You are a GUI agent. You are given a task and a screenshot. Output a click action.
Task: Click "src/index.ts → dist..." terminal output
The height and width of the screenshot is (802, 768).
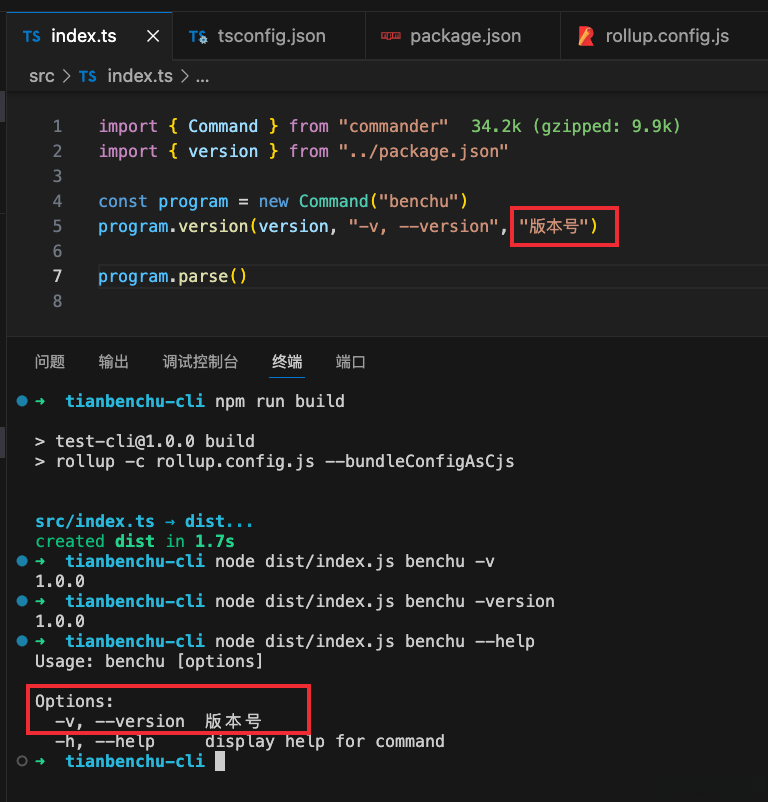pos(144,521)
